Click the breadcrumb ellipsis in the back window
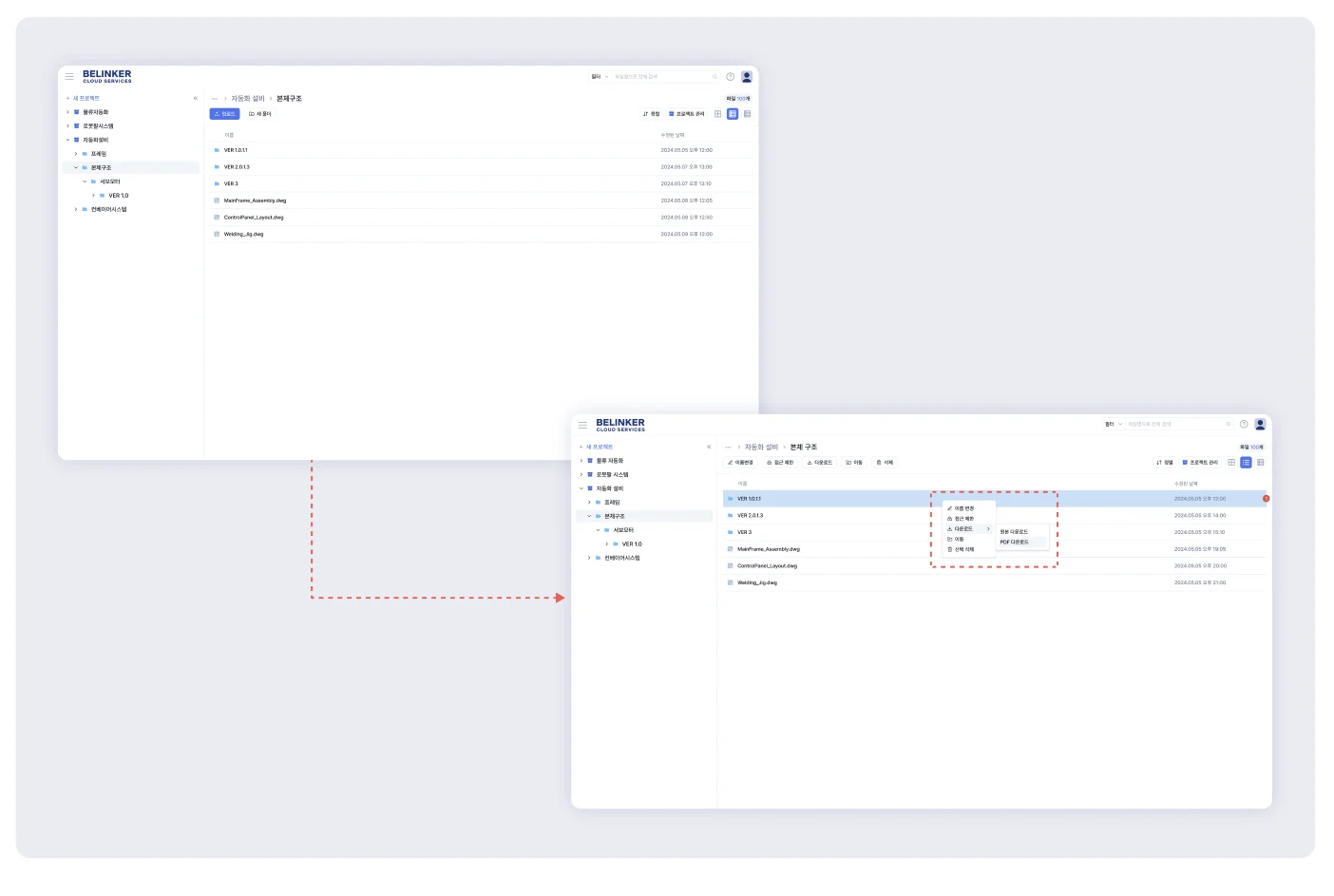 [x=215, y=99]
